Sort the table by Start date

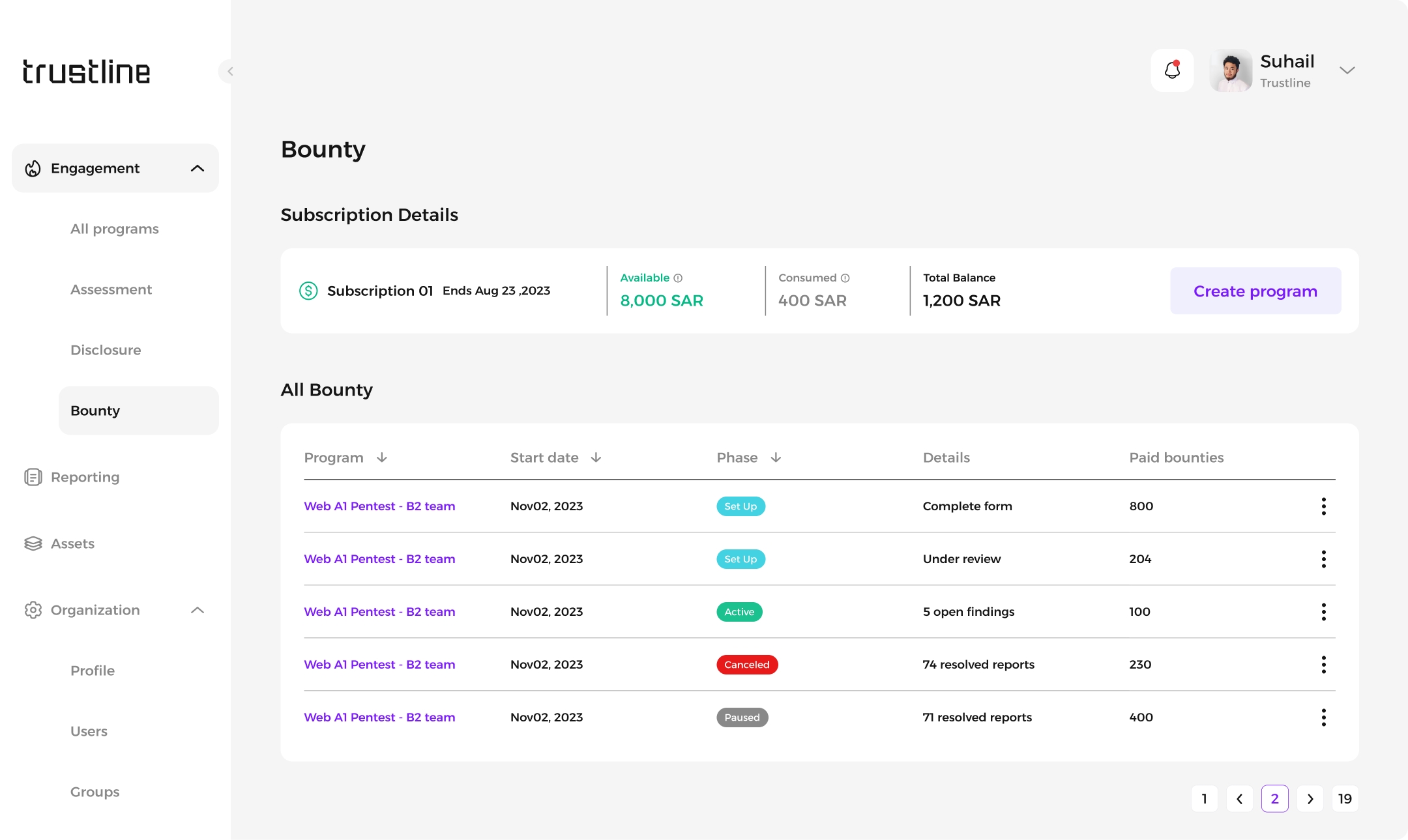[596, 457]
